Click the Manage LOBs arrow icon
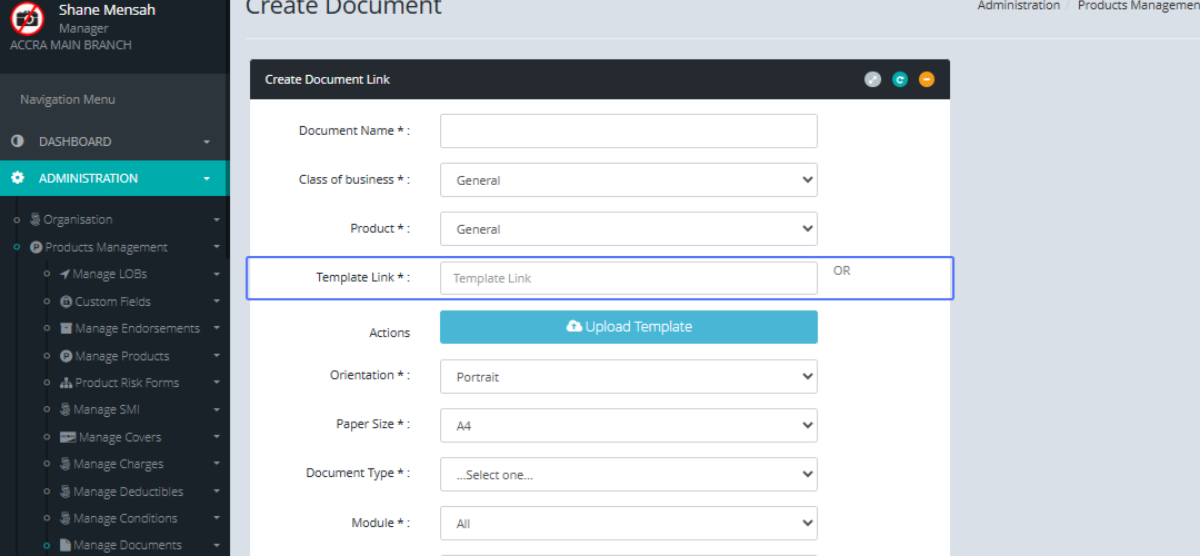The width and height of the screenshot is (1200, 556). point(65,274)
